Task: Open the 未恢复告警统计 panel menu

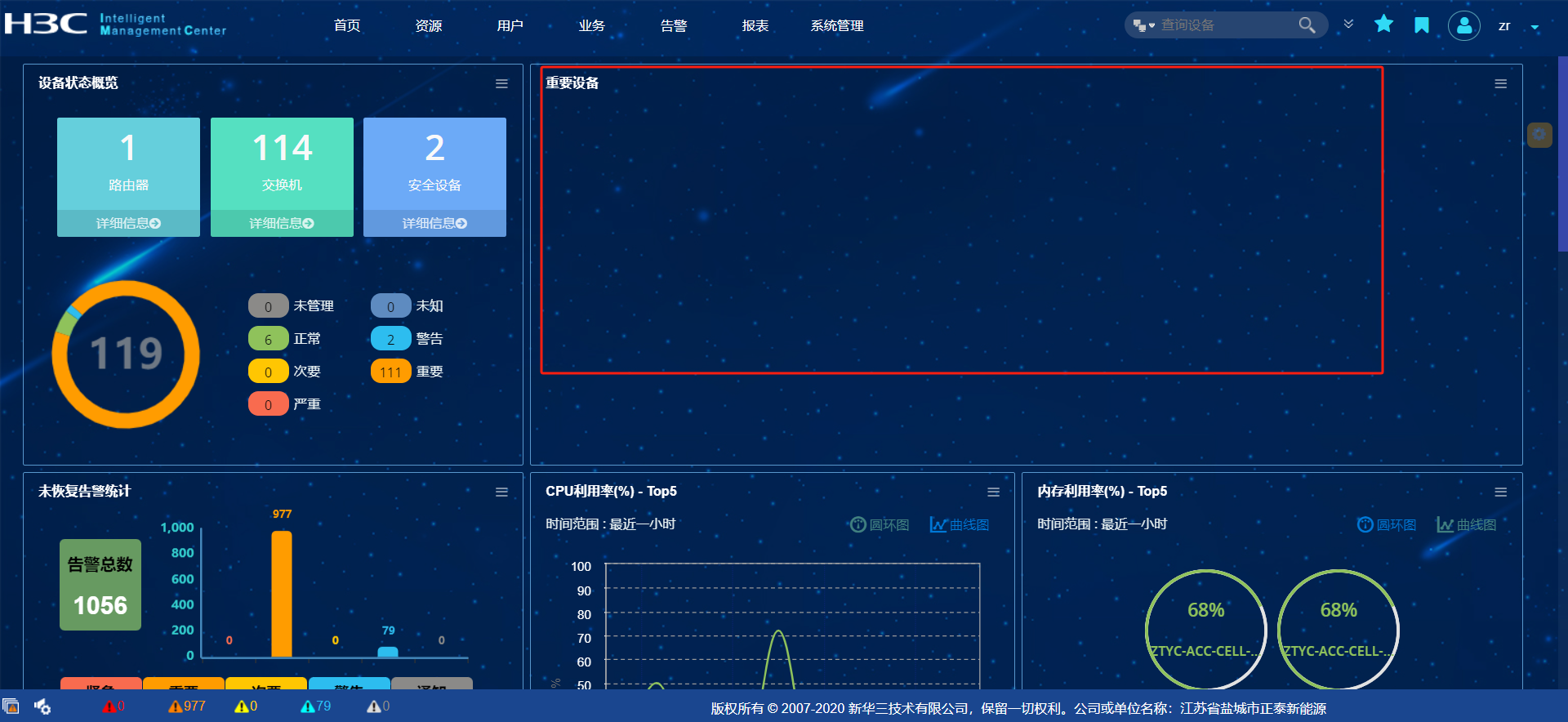Action: 501,492
